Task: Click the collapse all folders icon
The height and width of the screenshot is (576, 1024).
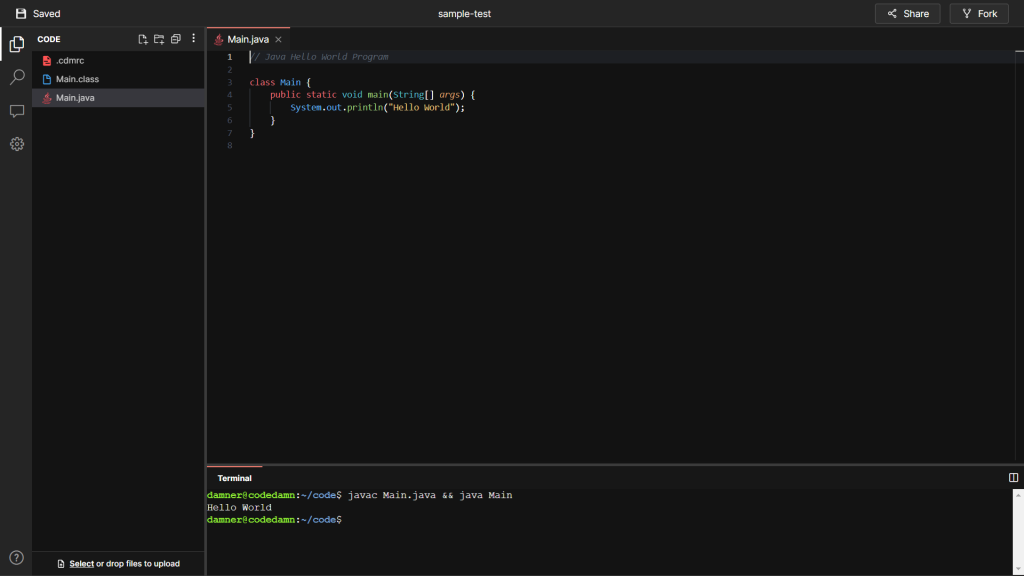Action: tap(176, 39)
